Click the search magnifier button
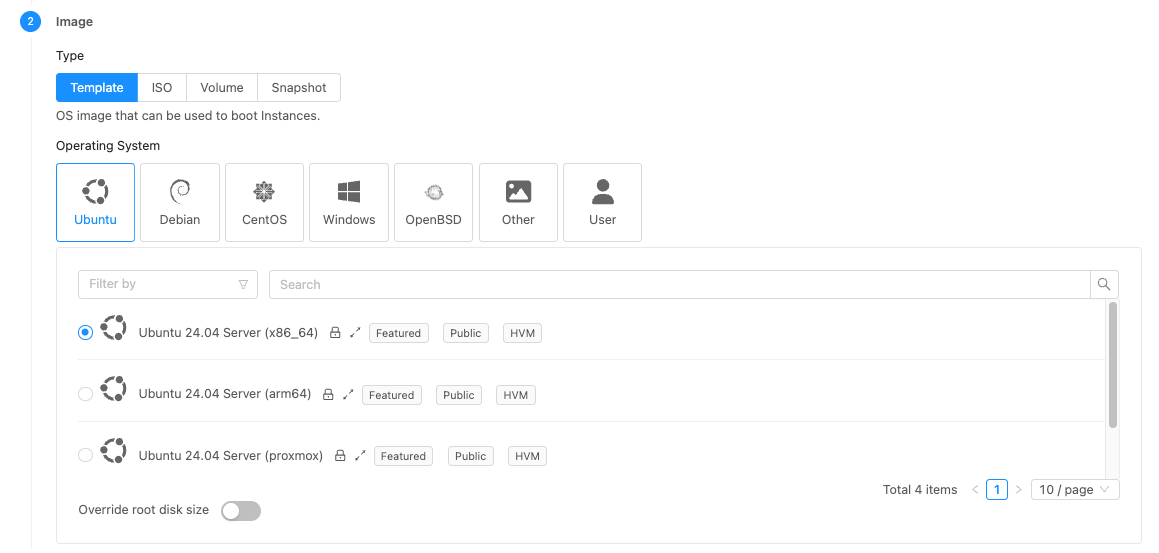 point(1104,284)
